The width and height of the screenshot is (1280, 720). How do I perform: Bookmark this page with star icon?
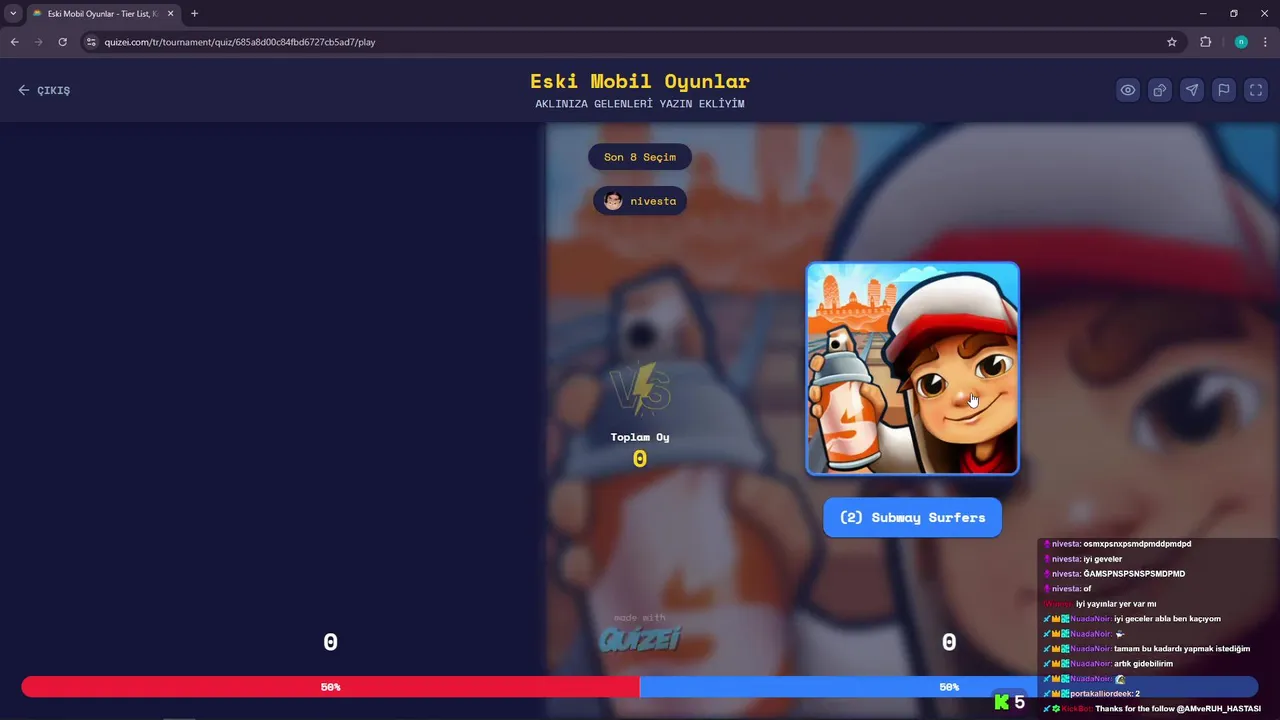coord(1172,42)
